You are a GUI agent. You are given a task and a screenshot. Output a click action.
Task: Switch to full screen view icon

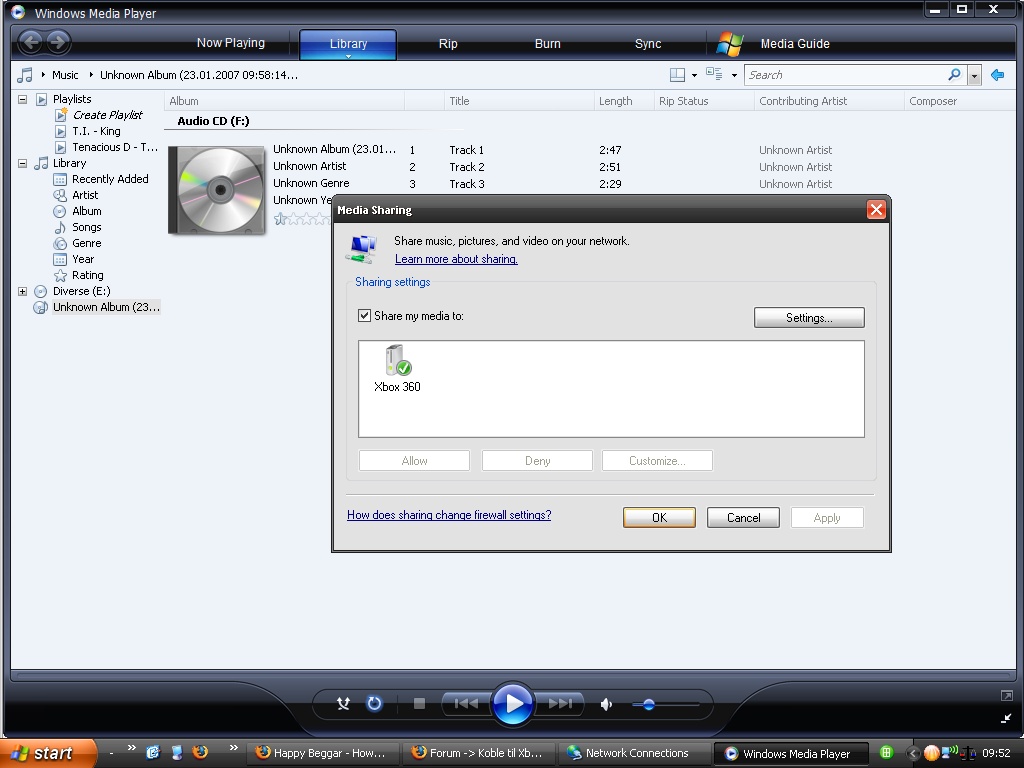click(x=1006, y=696)
